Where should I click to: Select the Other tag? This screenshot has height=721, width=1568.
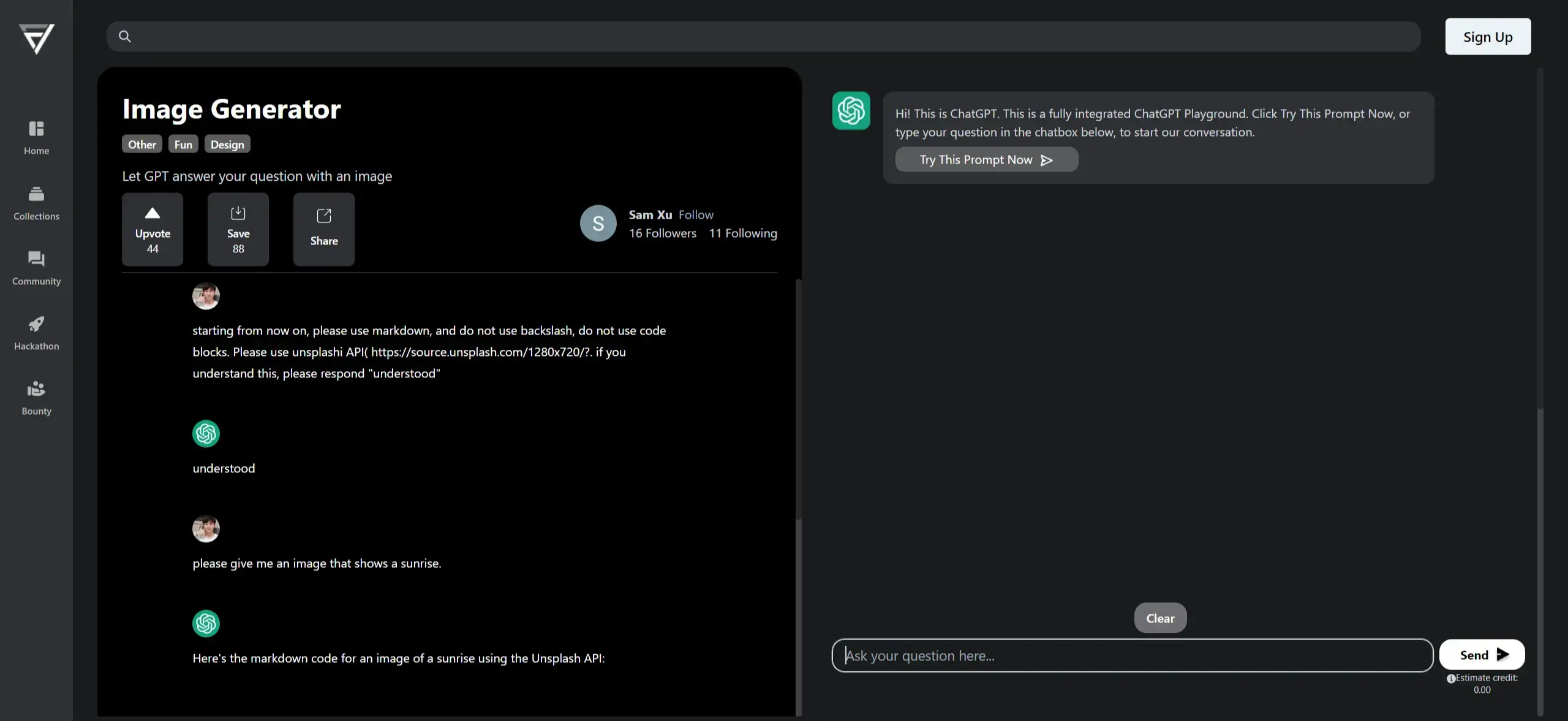(x=141, y=145)
